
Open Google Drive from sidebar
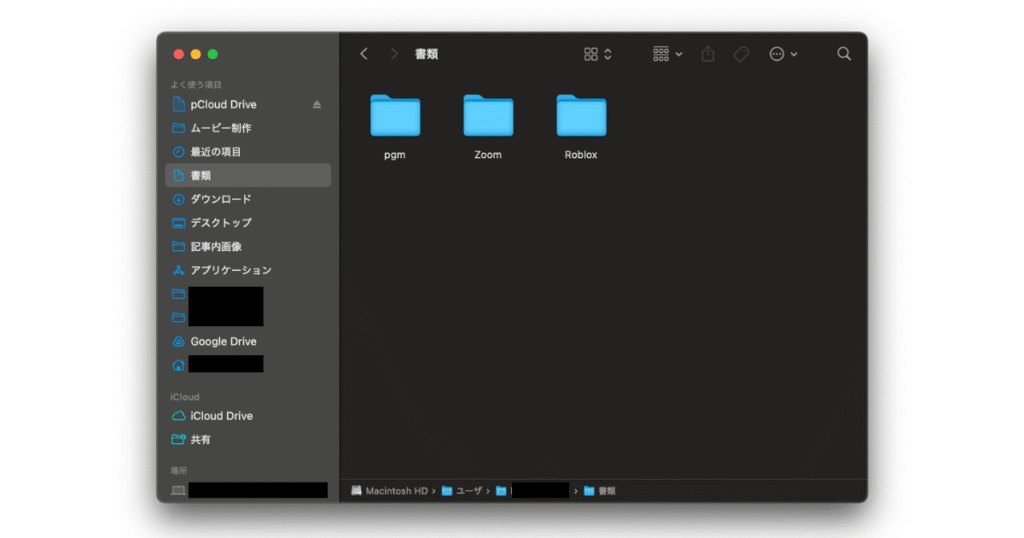223,341
